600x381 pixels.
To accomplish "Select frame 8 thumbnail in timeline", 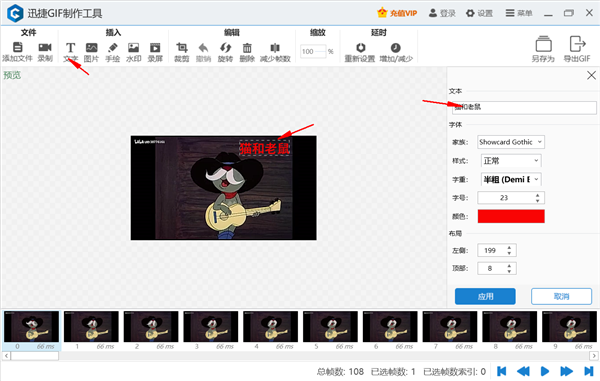I will (x=510, y=327).
